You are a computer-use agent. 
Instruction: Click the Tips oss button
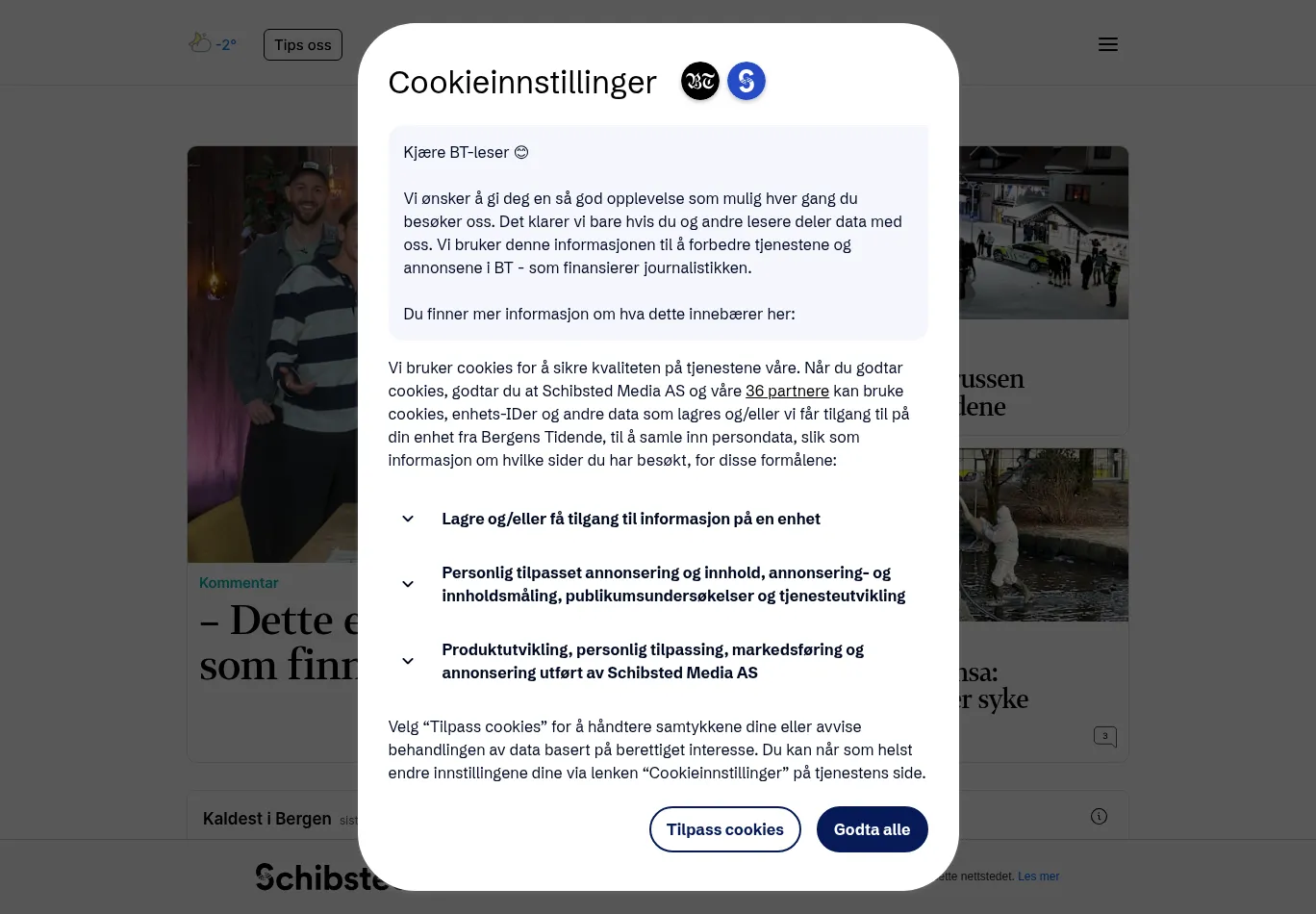click(303, 44)
